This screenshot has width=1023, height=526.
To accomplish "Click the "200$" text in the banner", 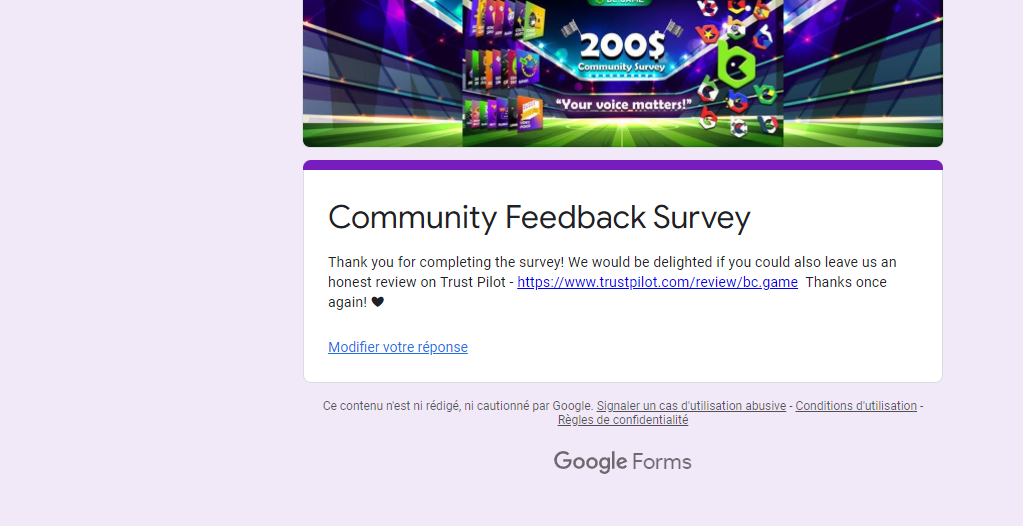I will click(x=621, y=46).
